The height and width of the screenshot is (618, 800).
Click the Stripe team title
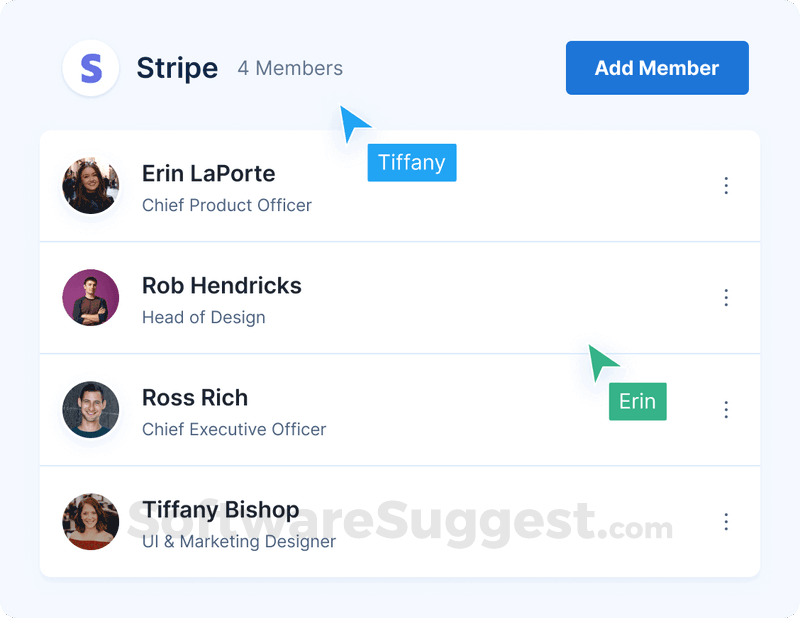coord(177,68)
